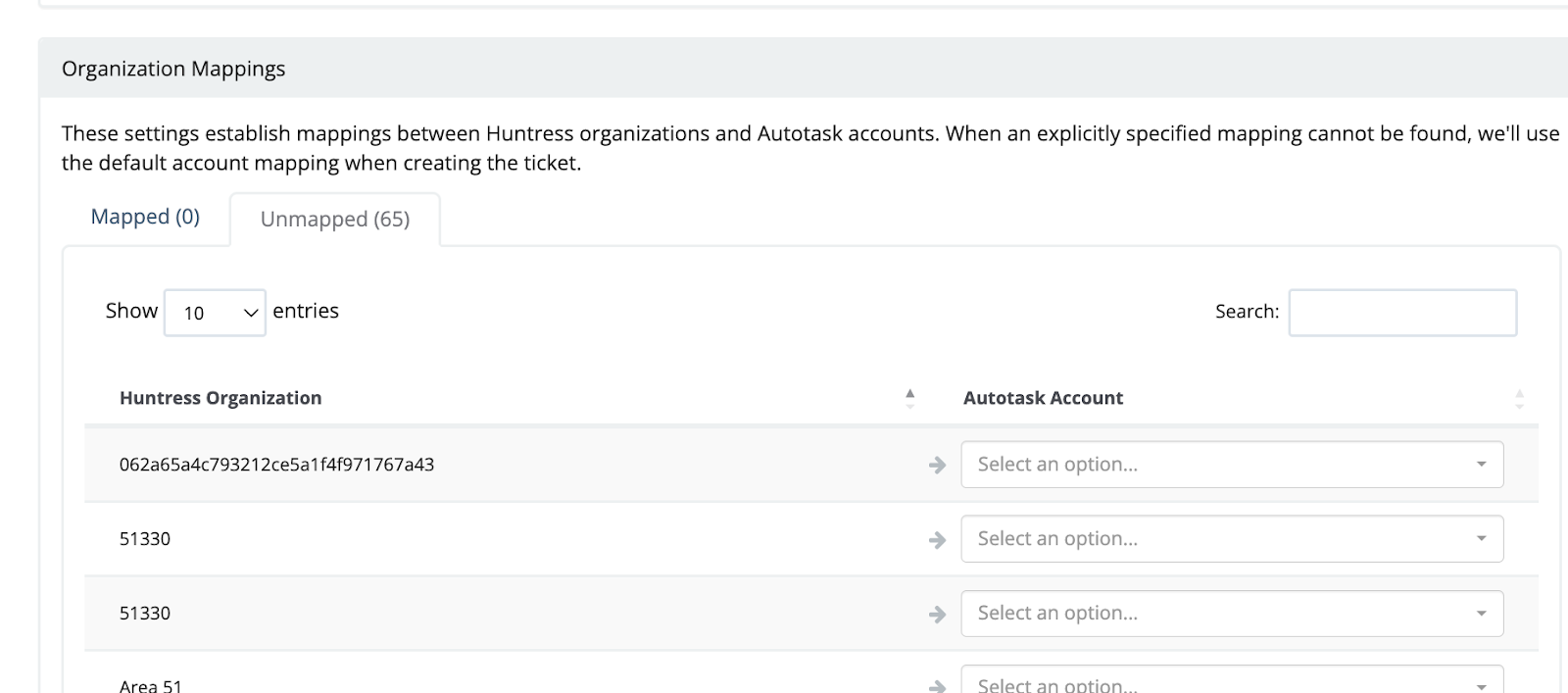
Task: Click the Huntress Organization column header
Action: coord(220,398)
